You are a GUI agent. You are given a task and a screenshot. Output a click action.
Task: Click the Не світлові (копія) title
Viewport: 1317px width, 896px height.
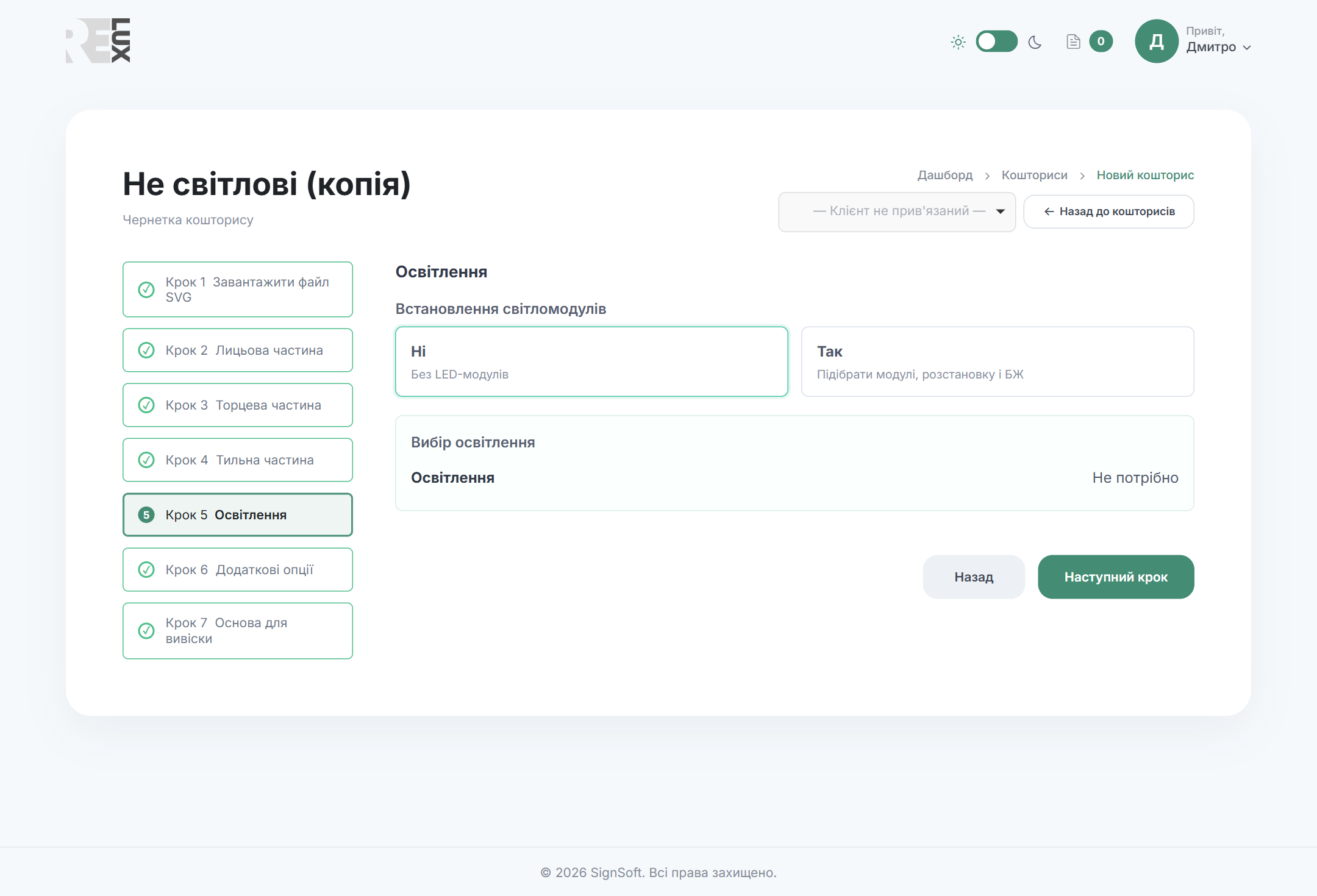point(267,184)
